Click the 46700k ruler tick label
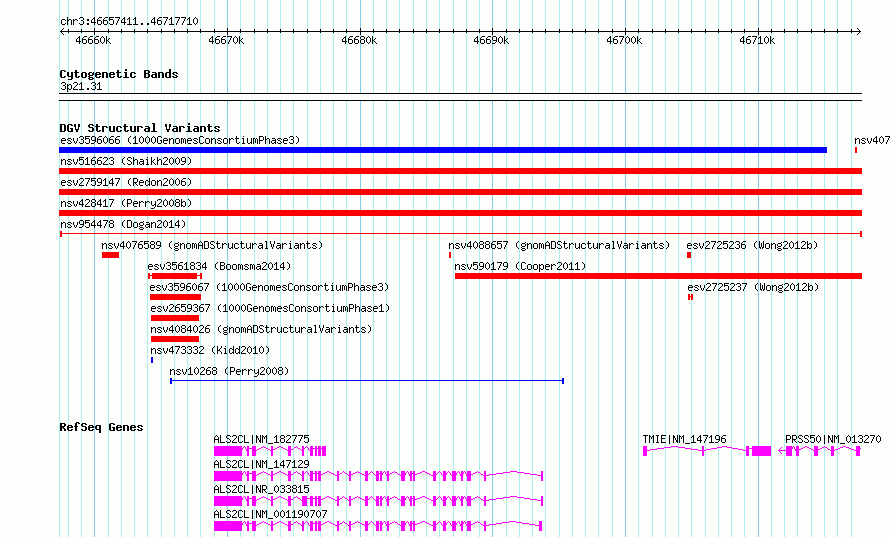This screenshot has width=890, height=537. click(x=624, y=40)
